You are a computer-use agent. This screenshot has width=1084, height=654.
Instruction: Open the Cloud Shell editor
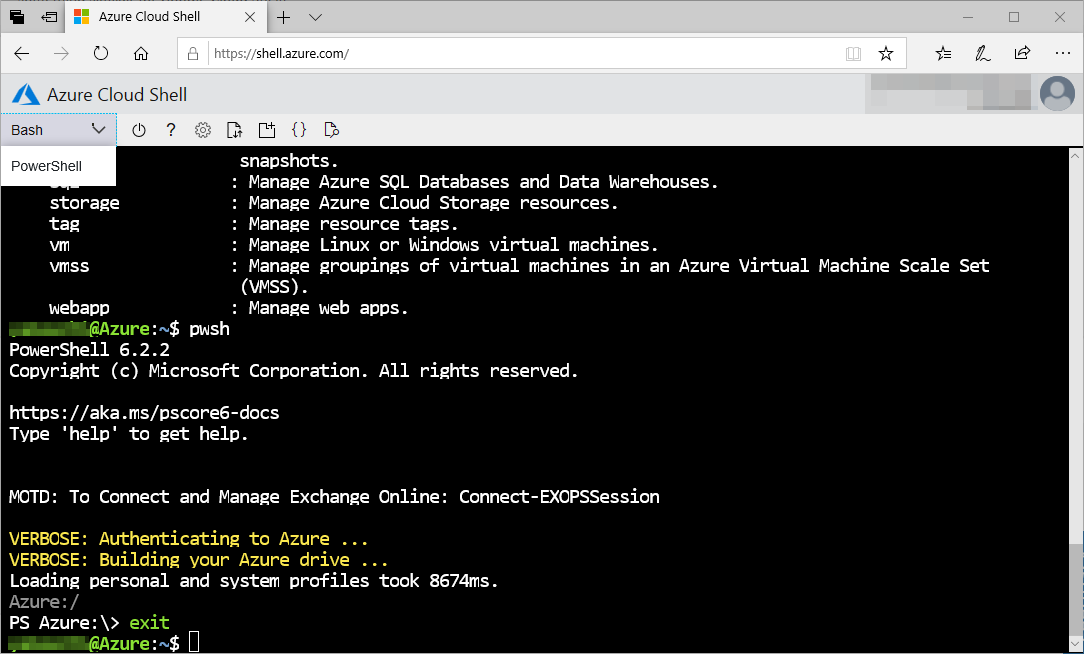(299, 129)
